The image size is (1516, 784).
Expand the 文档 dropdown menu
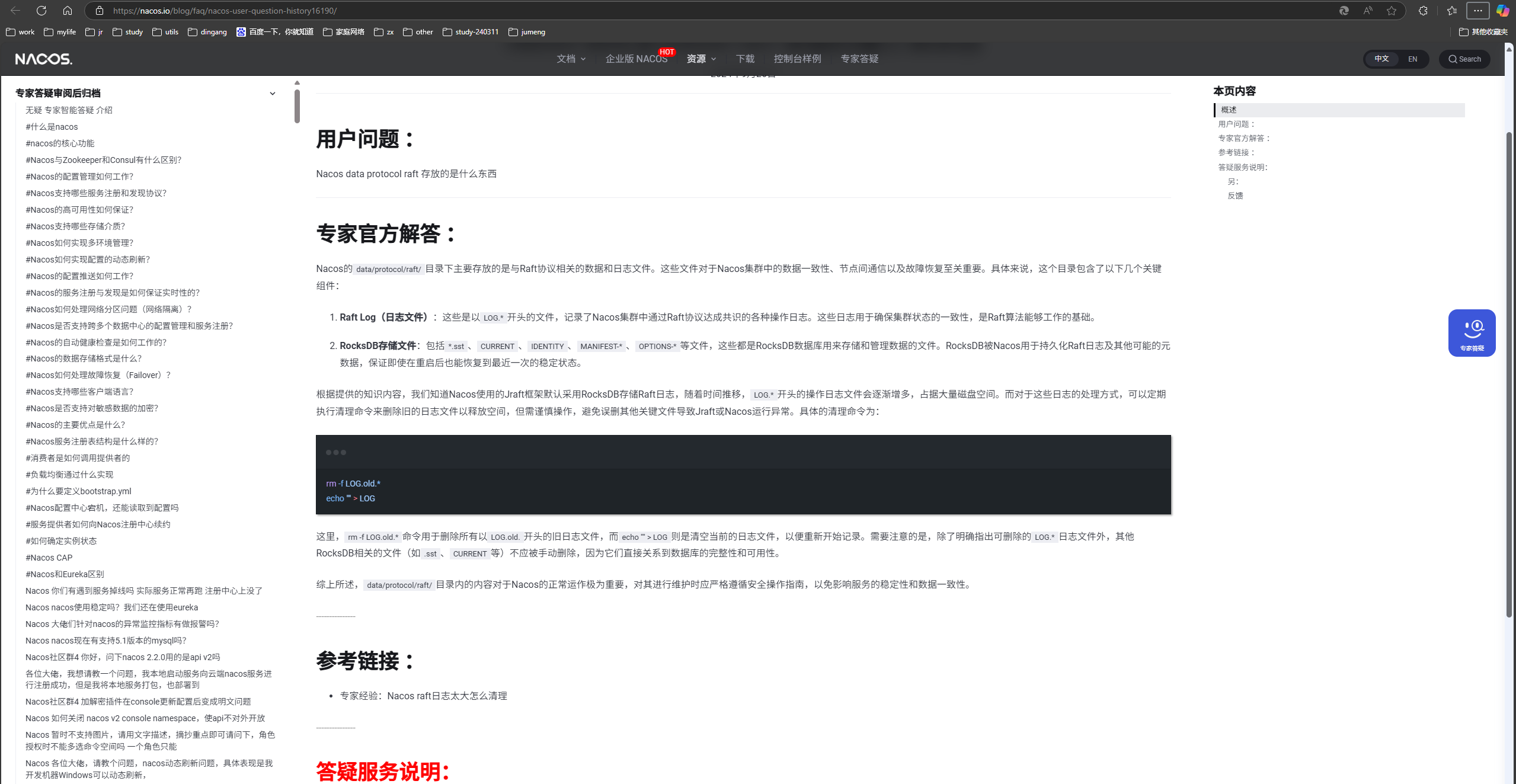(571, 59)
